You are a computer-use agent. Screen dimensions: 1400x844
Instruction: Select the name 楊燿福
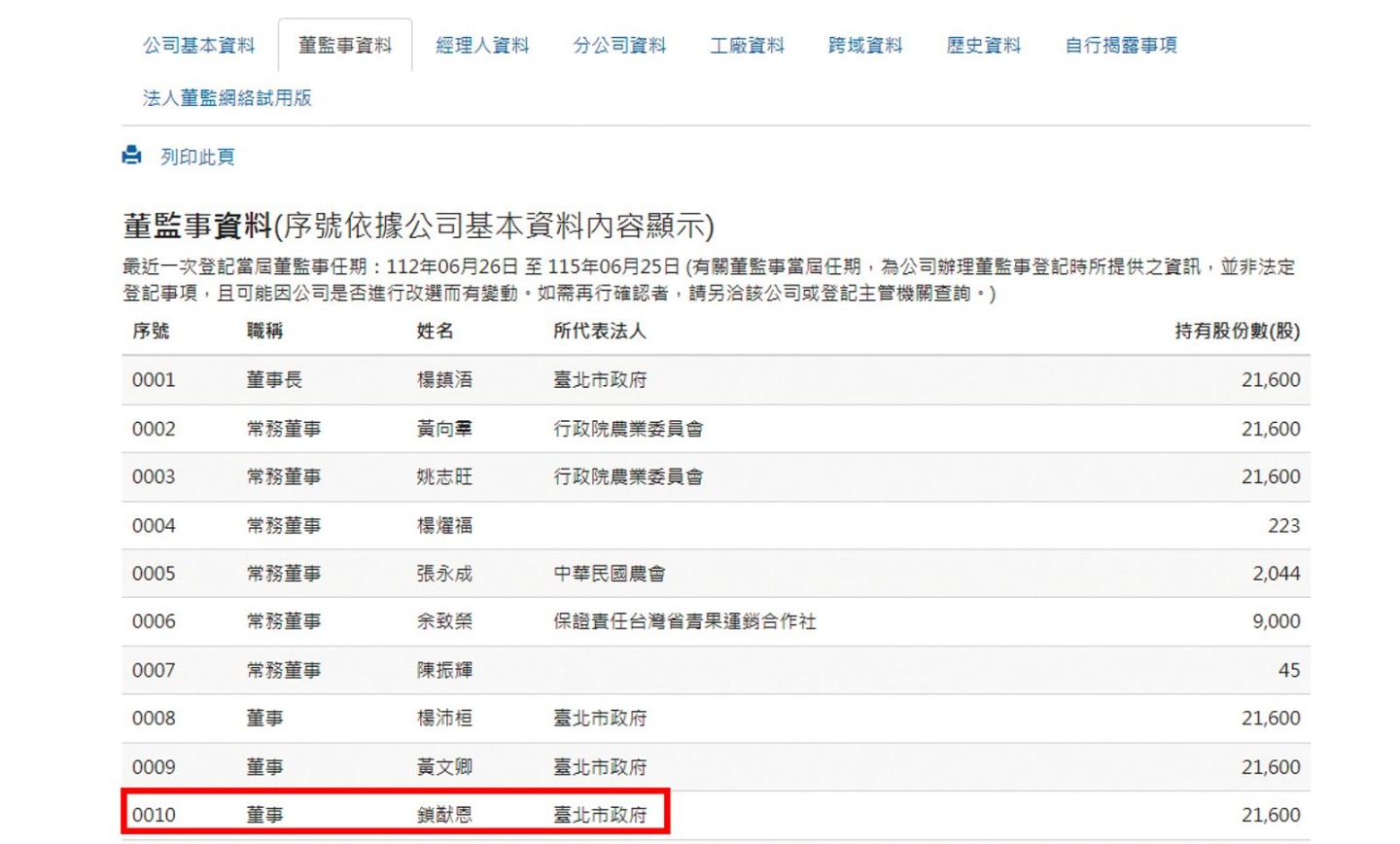click(445, 525)
